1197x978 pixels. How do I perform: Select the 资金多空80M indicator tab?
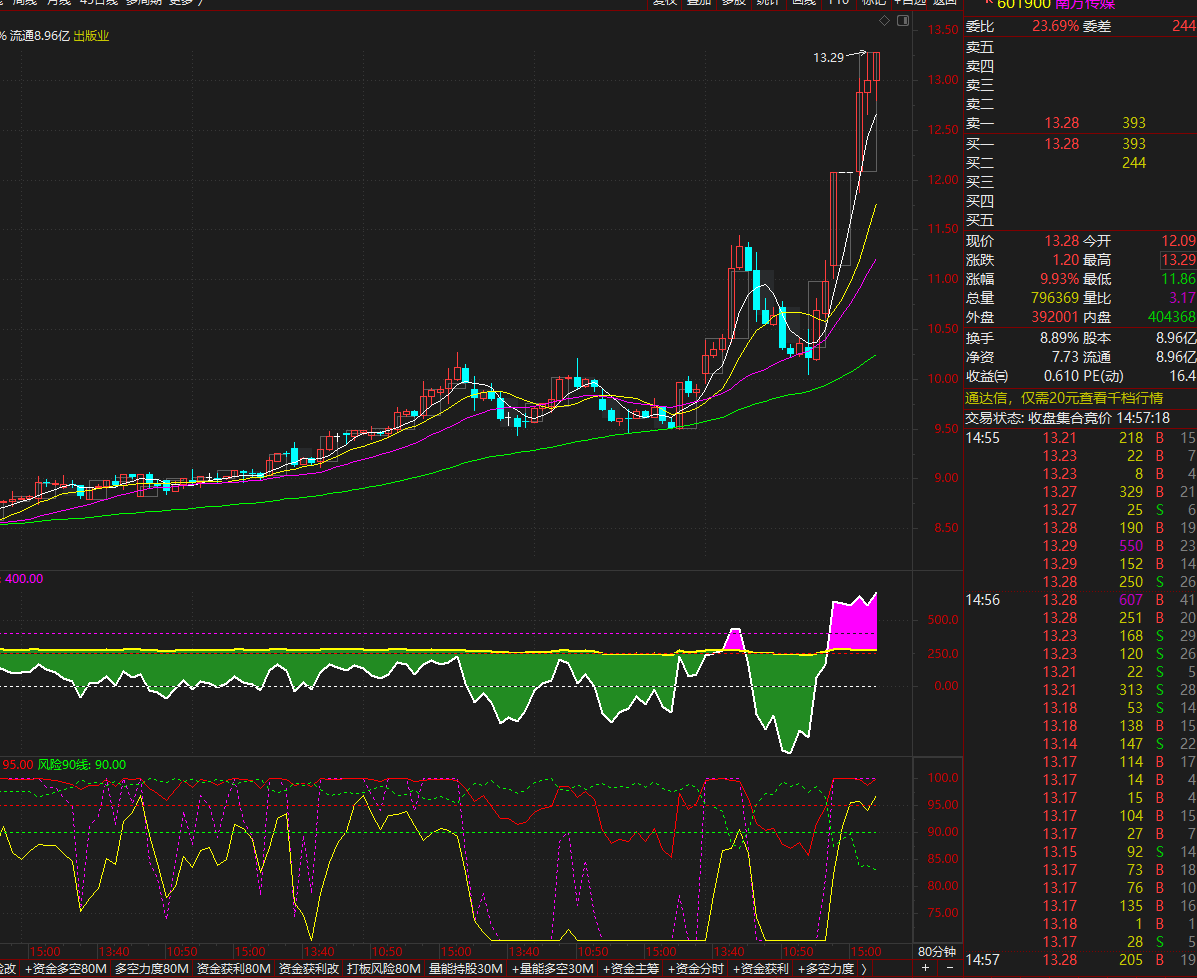coord(65,969)
